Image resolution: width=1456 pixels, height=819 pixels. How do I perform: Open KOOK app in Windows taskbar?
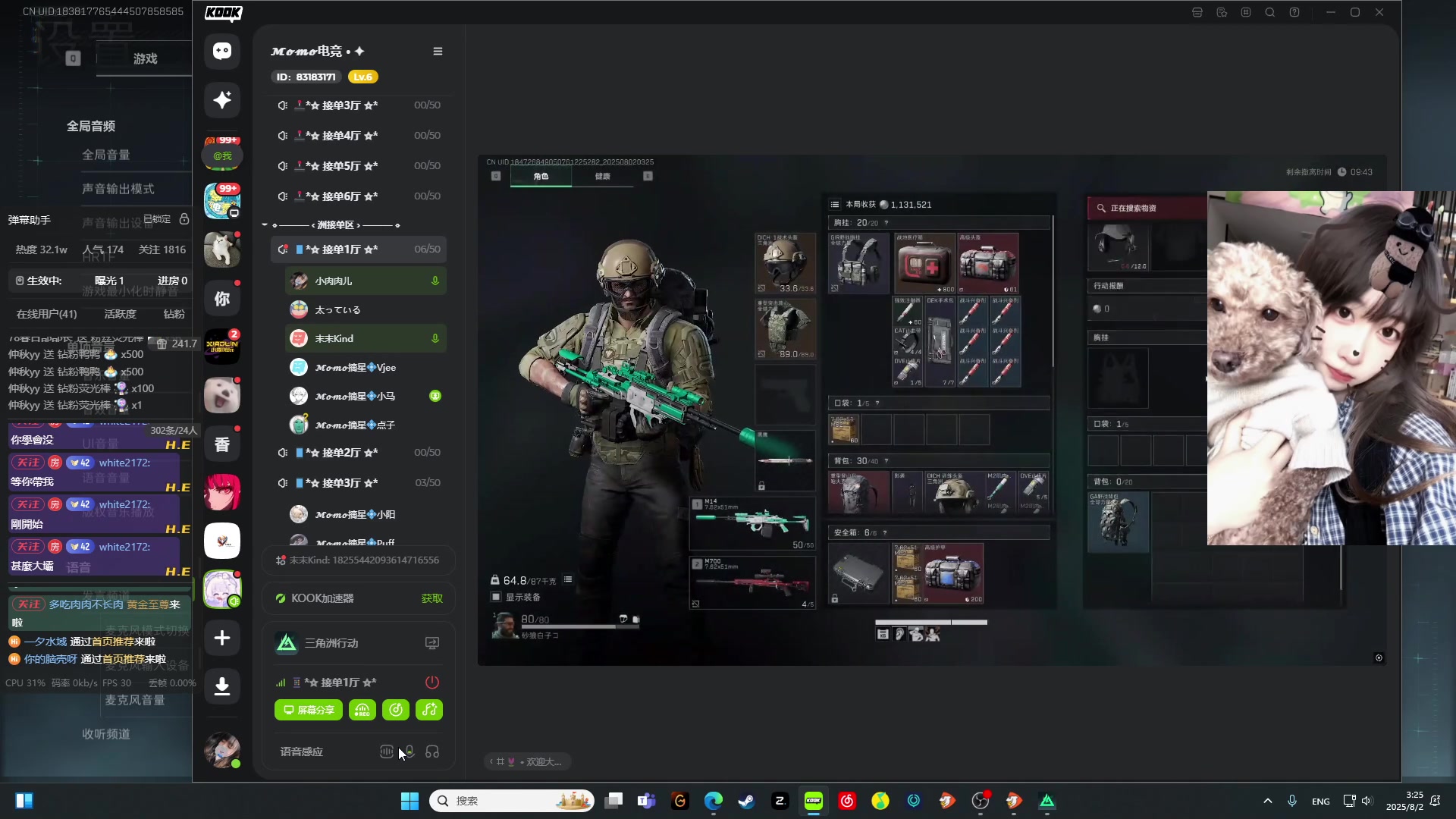click(814, 801)
